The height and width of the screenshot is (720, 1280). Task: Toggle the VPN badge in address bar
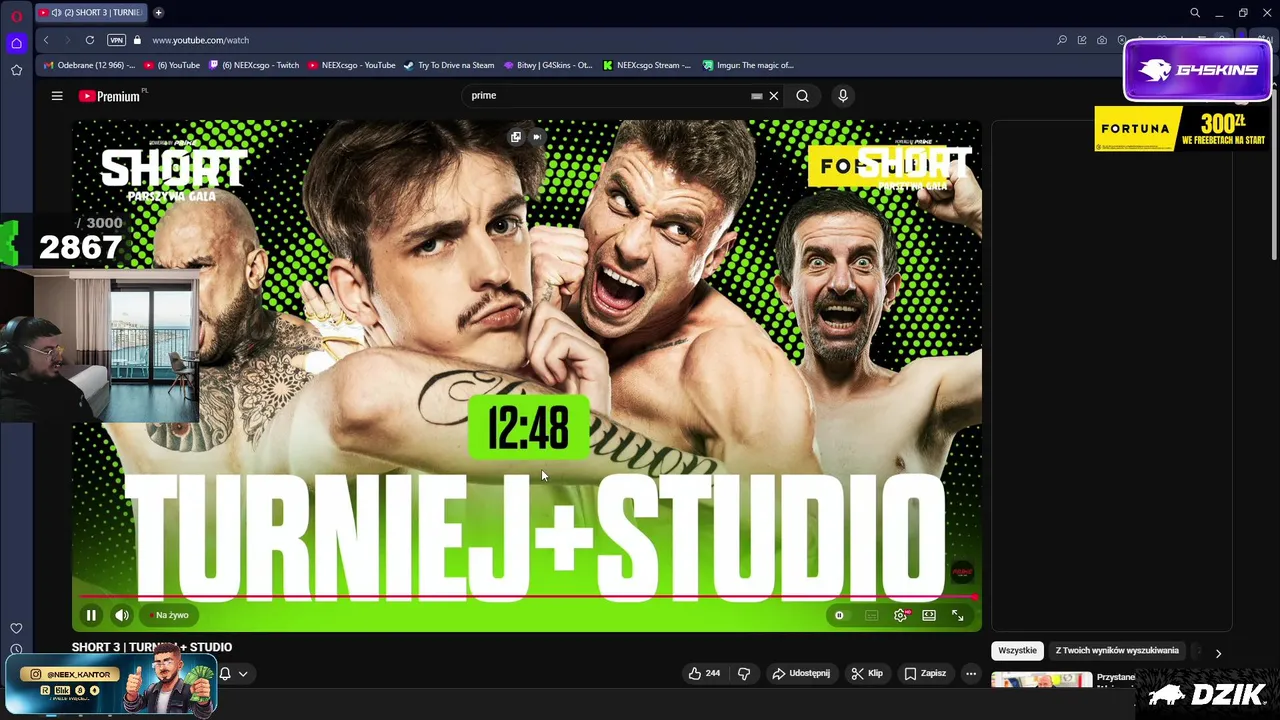point(116,40)
